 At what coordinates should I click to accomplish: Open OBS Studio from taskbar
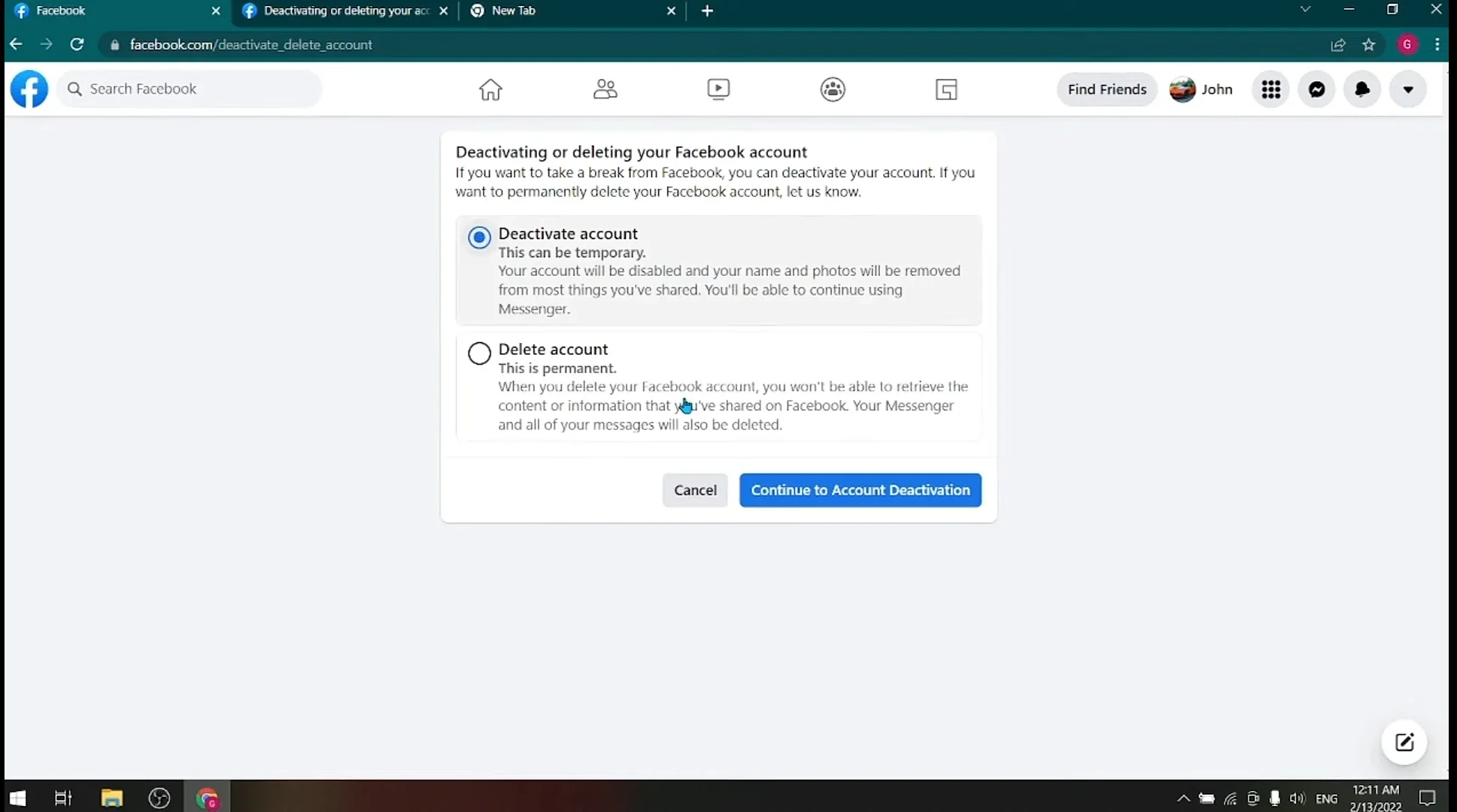[159, 798]
